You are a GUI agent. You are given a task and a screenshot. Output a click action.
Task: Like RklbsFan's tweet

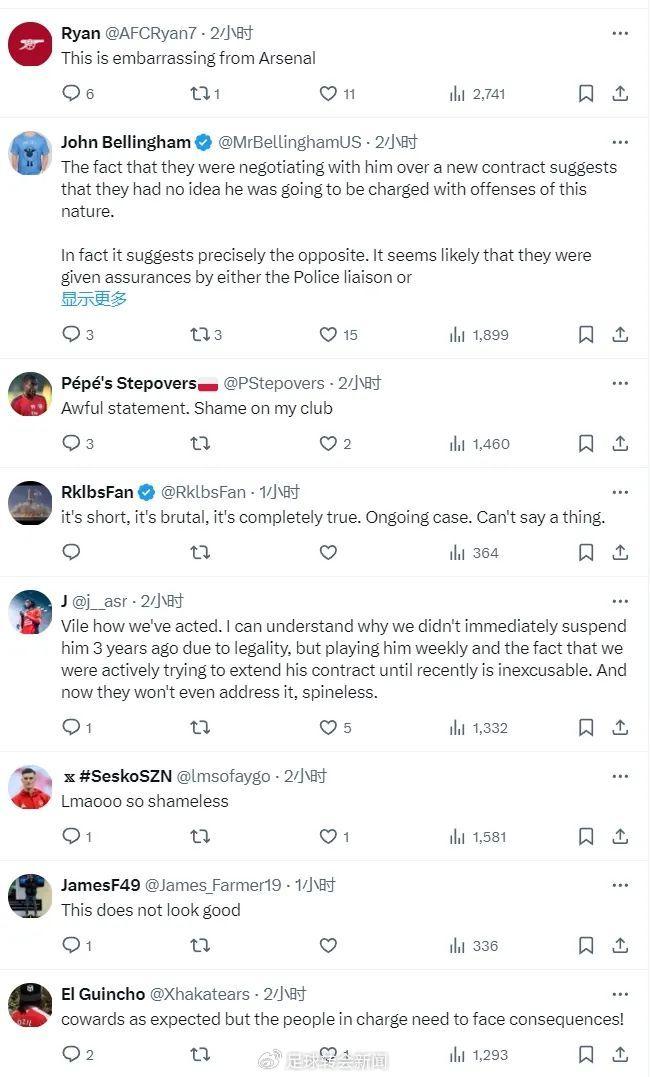click(328, 552)
